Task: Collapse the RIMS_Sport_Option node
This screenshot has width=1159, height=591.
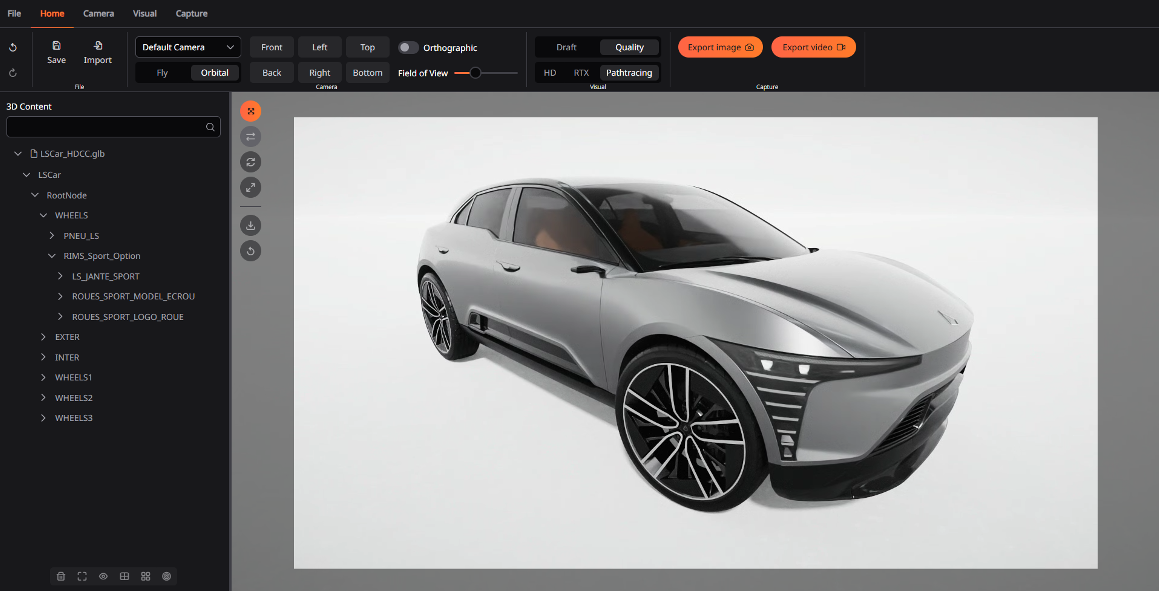Action: [52, 256]
